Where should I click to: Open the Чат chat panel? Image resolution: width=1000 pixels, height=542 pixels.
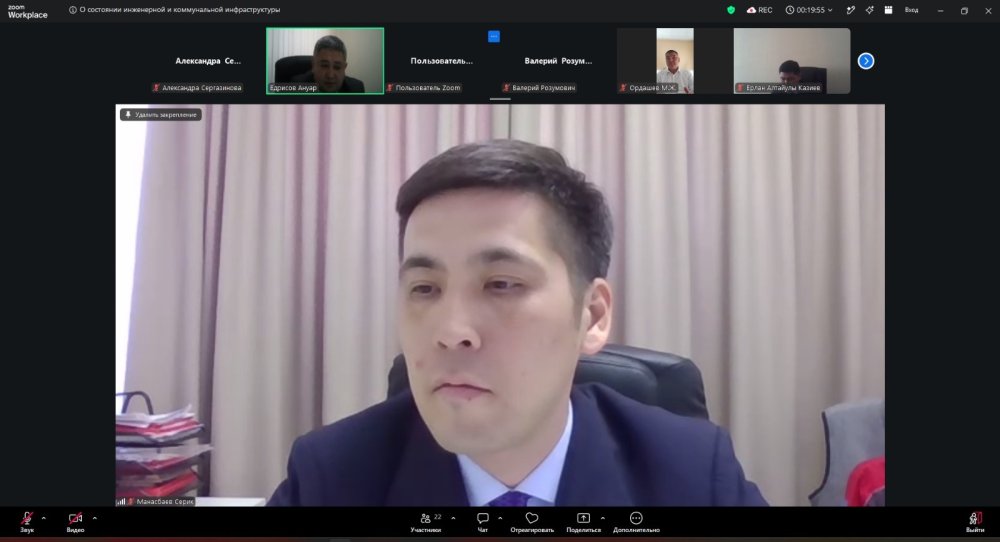click(x=483, y=522)
